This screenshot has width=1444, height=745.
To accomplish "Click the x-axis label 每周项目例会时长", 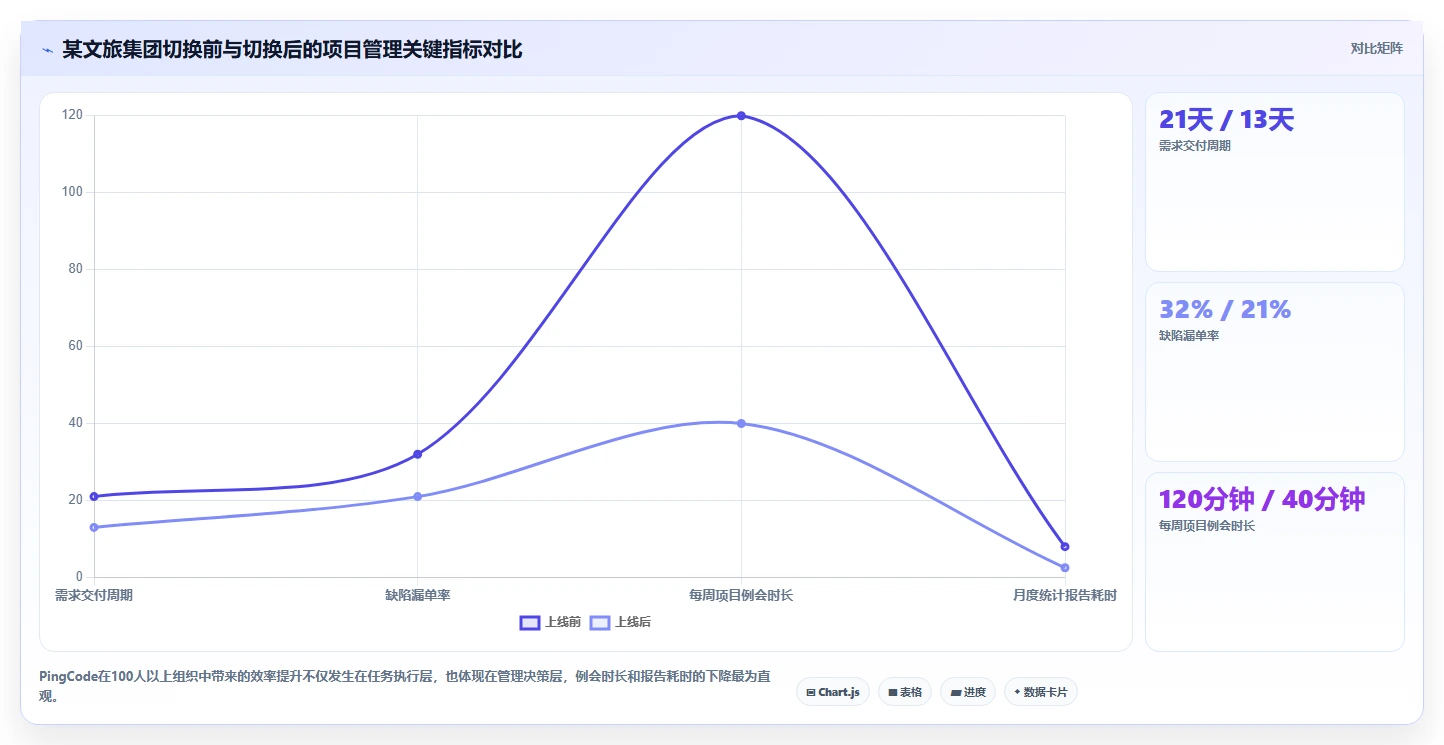I will pos(741,595).
